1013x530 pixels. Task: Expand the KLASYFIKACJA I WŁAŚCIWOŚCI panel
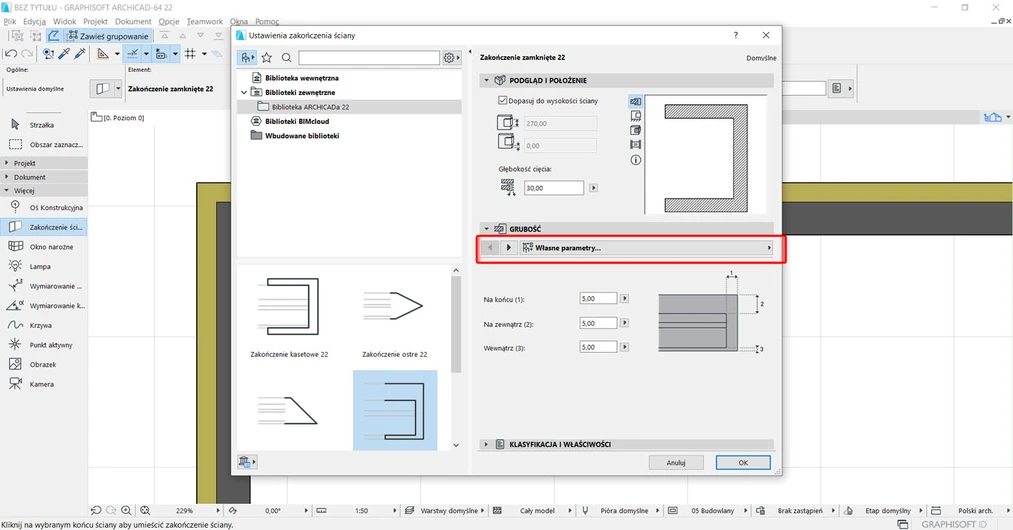pos(486,445)
